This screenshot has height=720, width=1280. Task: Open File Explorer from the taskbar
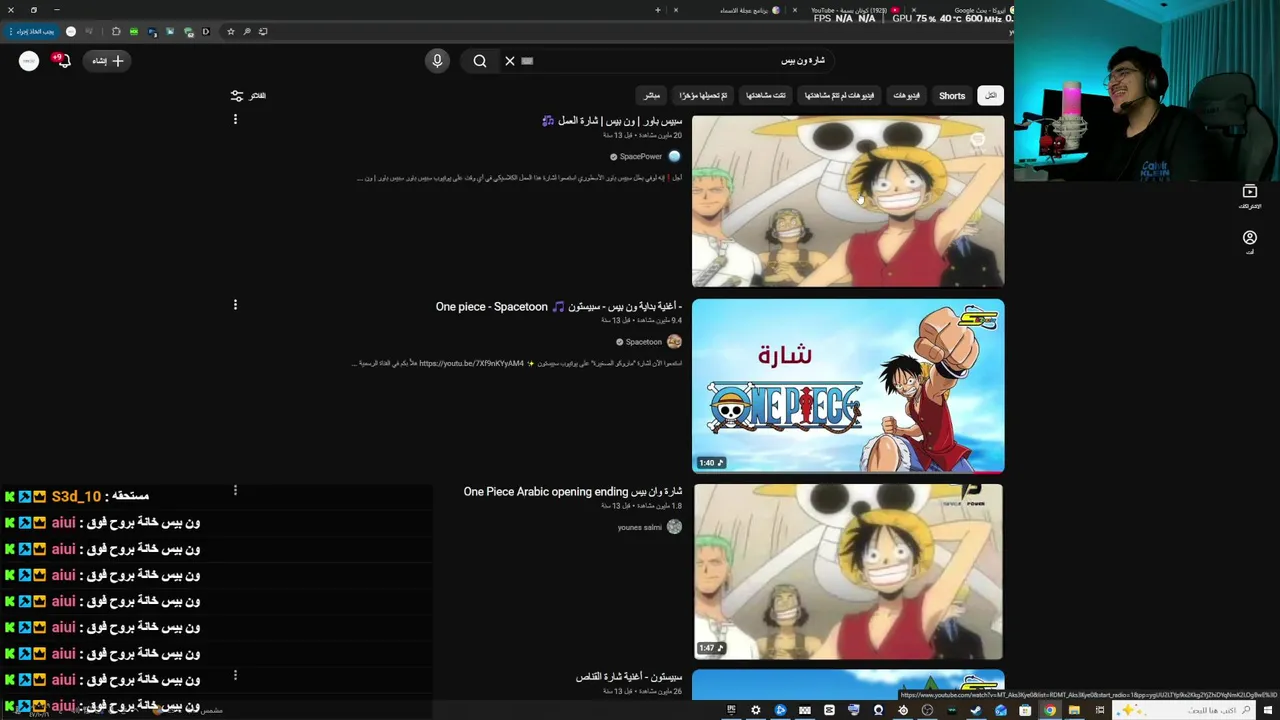(1074, 710)
